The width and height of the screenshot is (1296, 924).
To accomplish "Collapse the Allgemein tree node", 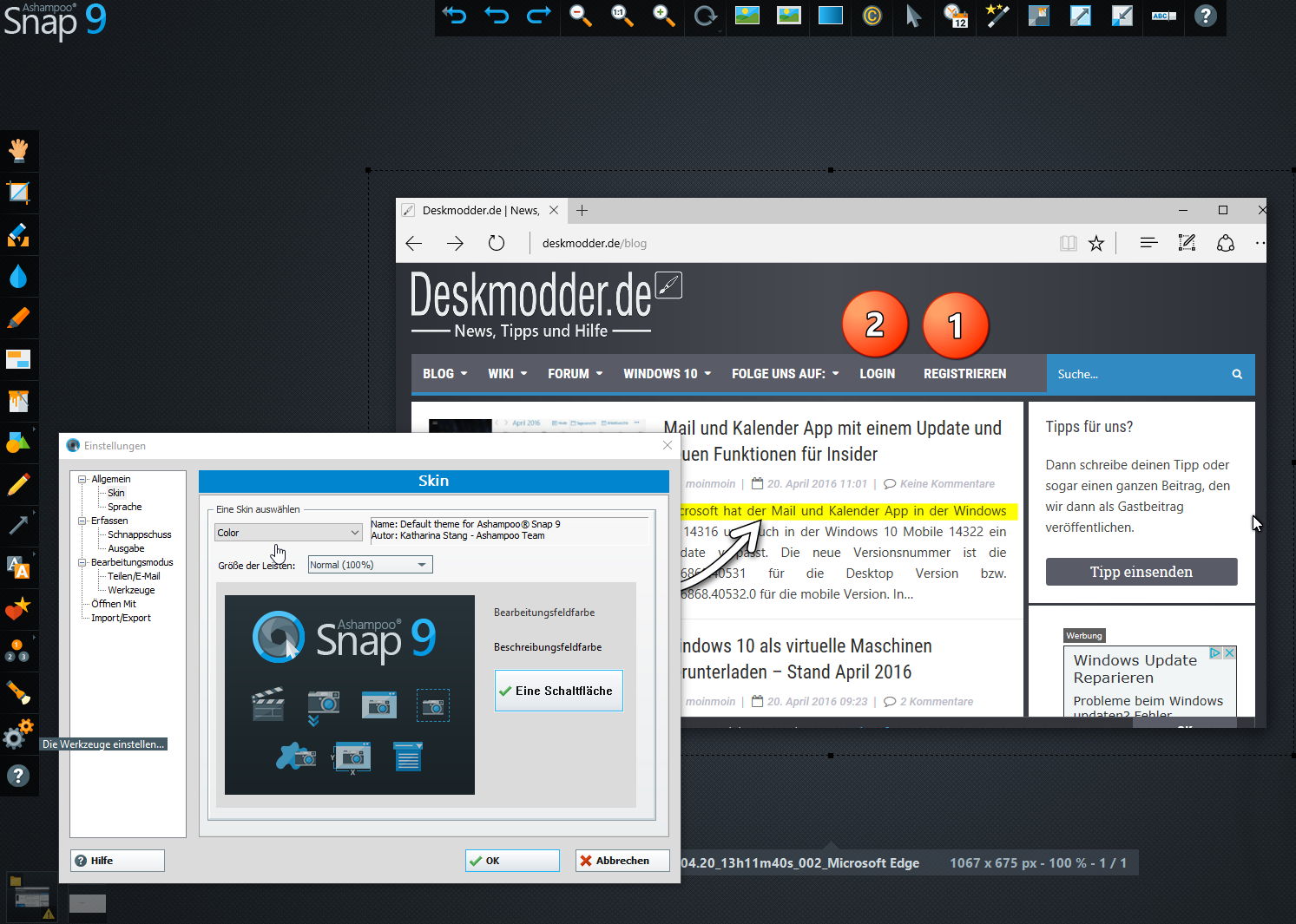I will click(82, 479).
